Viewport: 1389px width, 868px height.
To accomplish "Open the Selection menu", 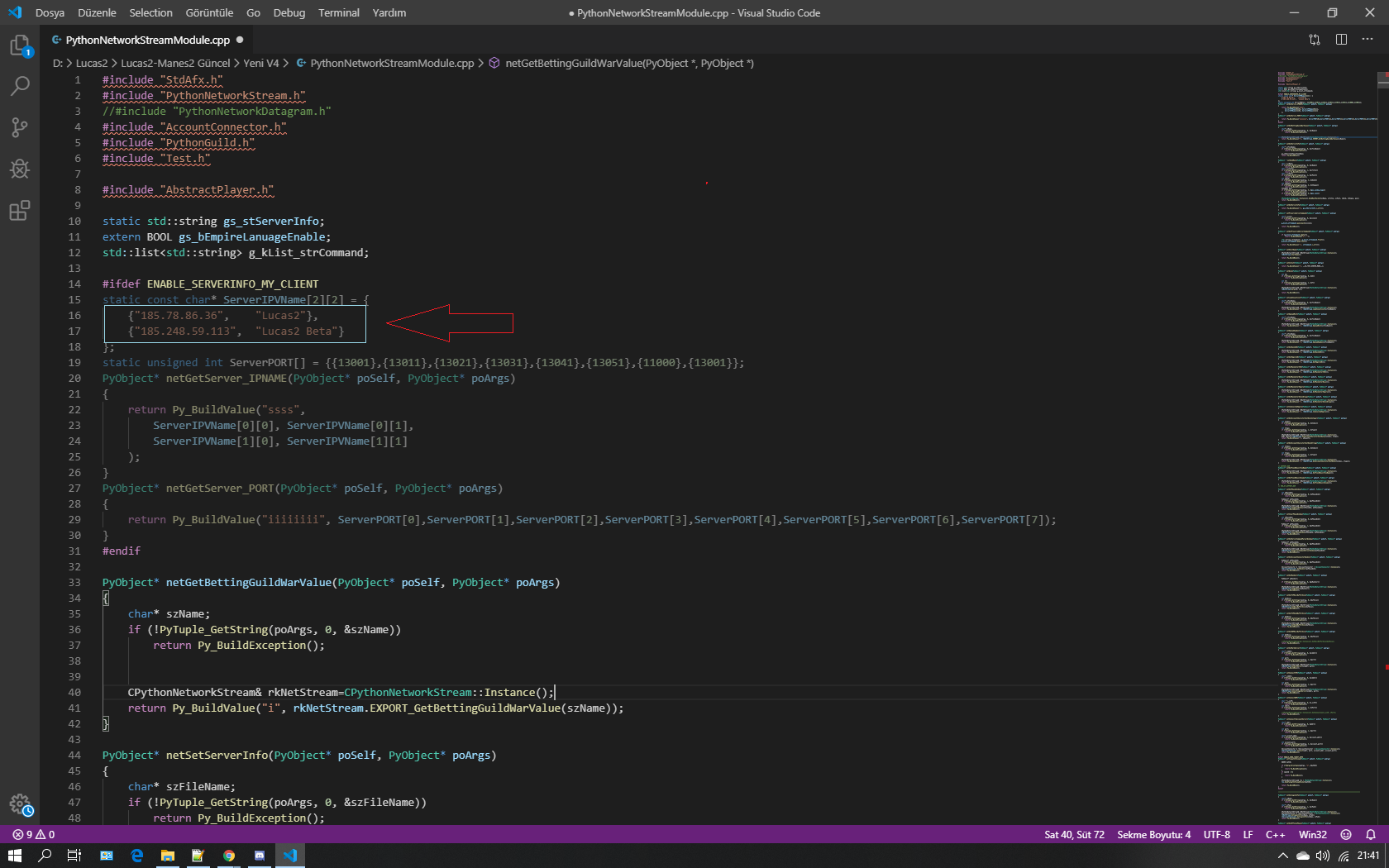I will point(150,12).
